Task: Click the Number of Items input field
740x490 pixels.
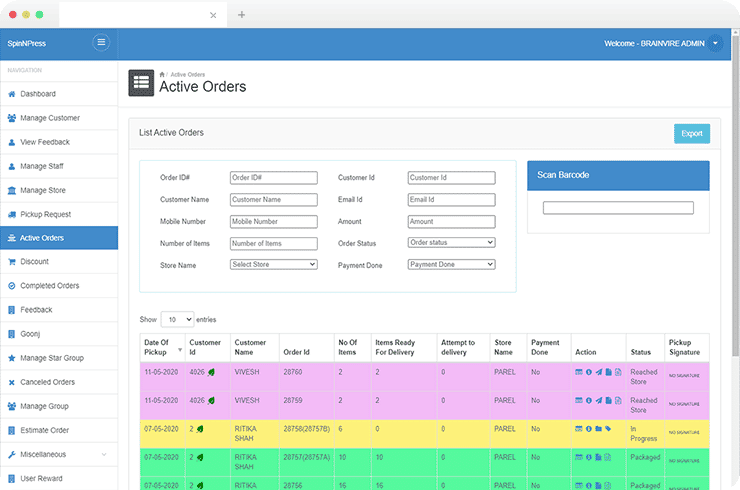Action: coord(274,244)
